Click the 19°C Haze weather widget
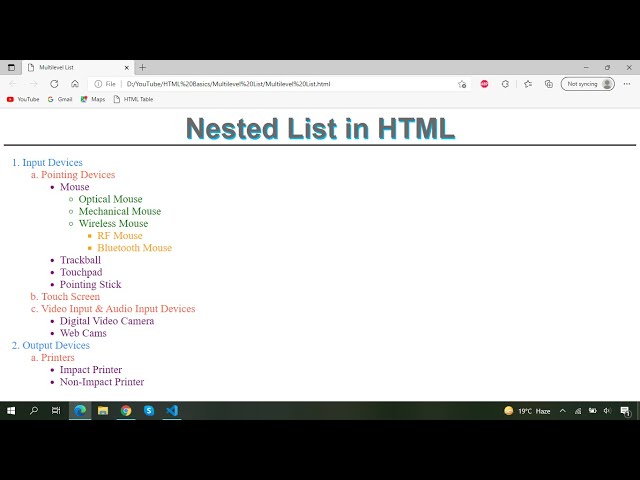 (x=527, y=411)
